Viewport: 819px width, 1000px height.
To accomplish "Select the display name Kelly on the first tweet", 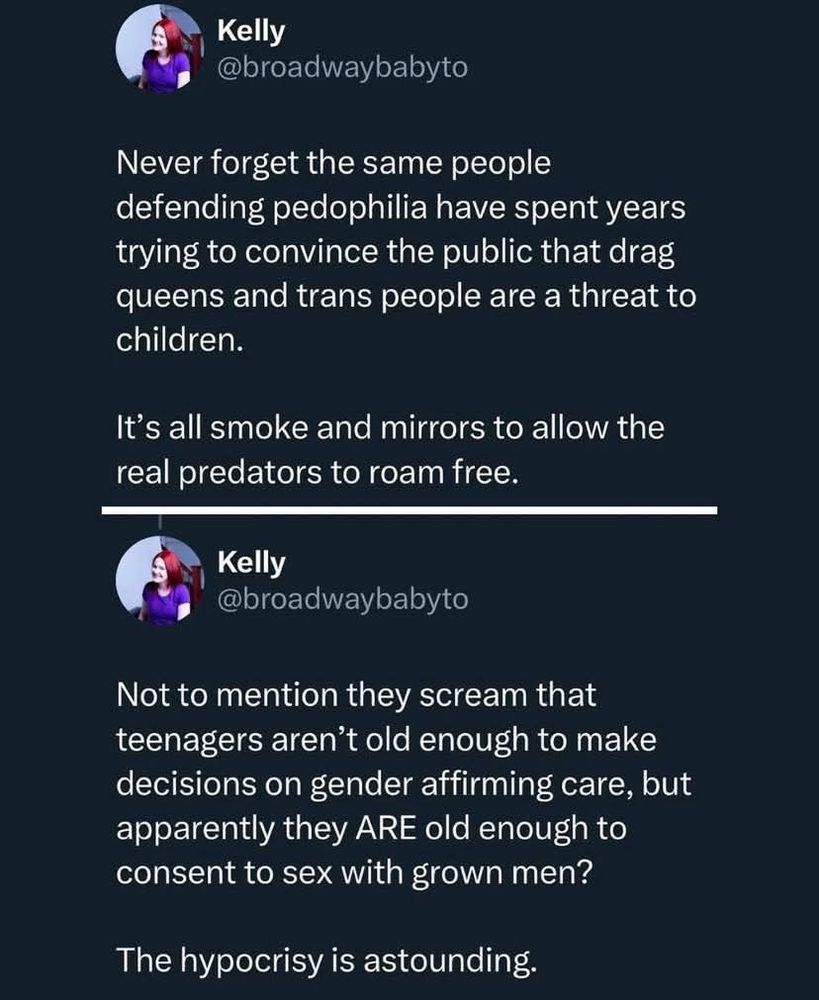I will click(251, 32).
